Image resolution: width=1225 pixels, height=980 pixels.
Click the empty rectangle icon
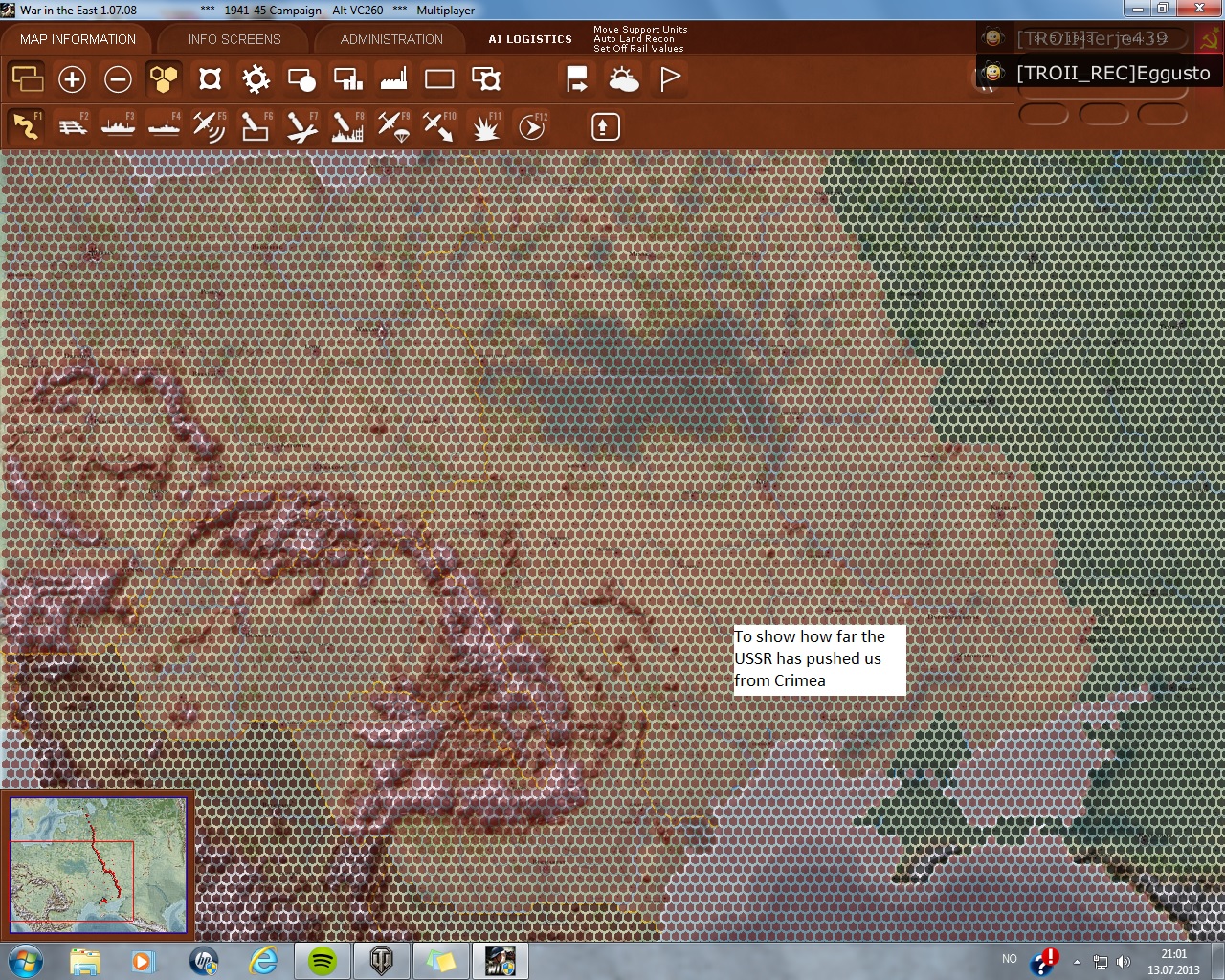[x=439, y=78]
